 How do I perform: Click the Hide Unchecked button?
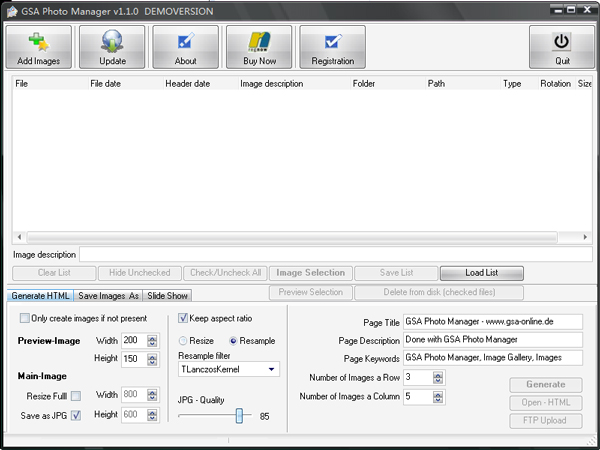(140, 273)
